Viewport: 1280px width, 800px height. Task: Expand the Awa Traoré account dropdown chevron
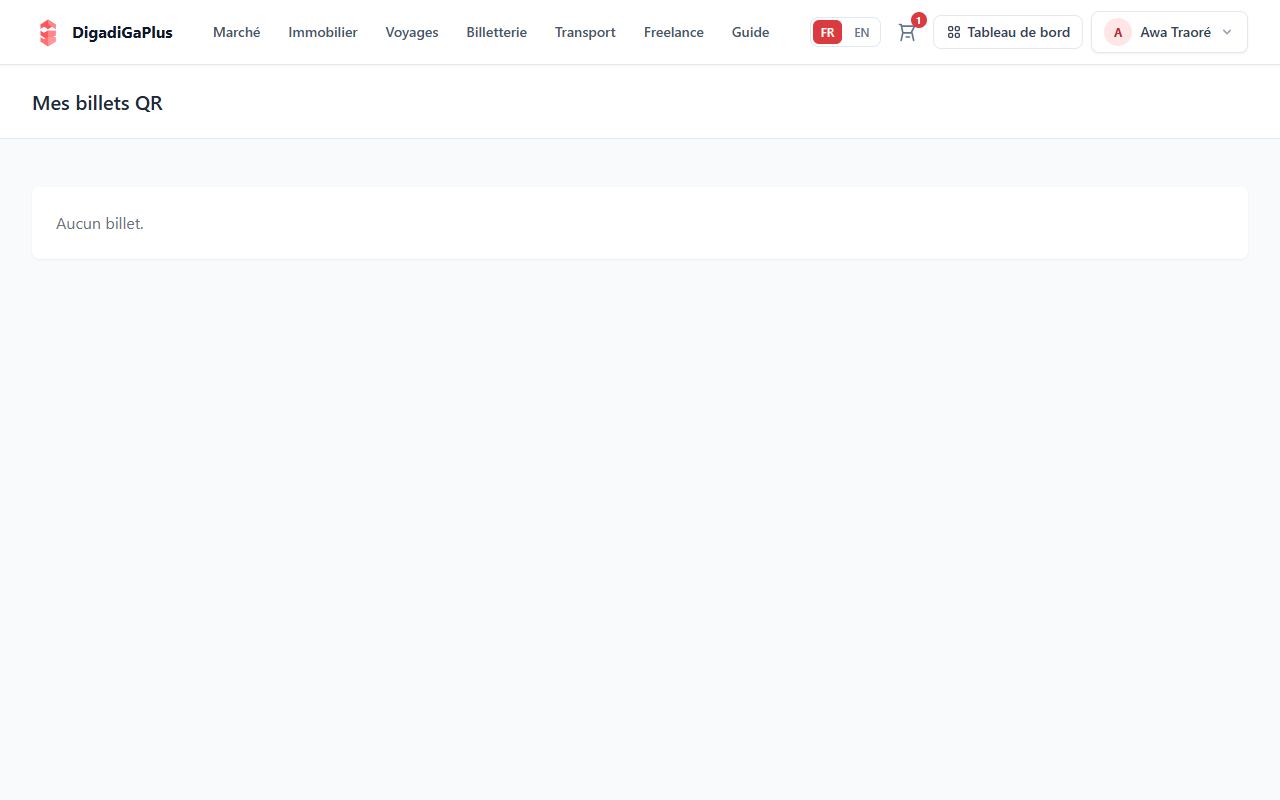[x=1227, y=32]
